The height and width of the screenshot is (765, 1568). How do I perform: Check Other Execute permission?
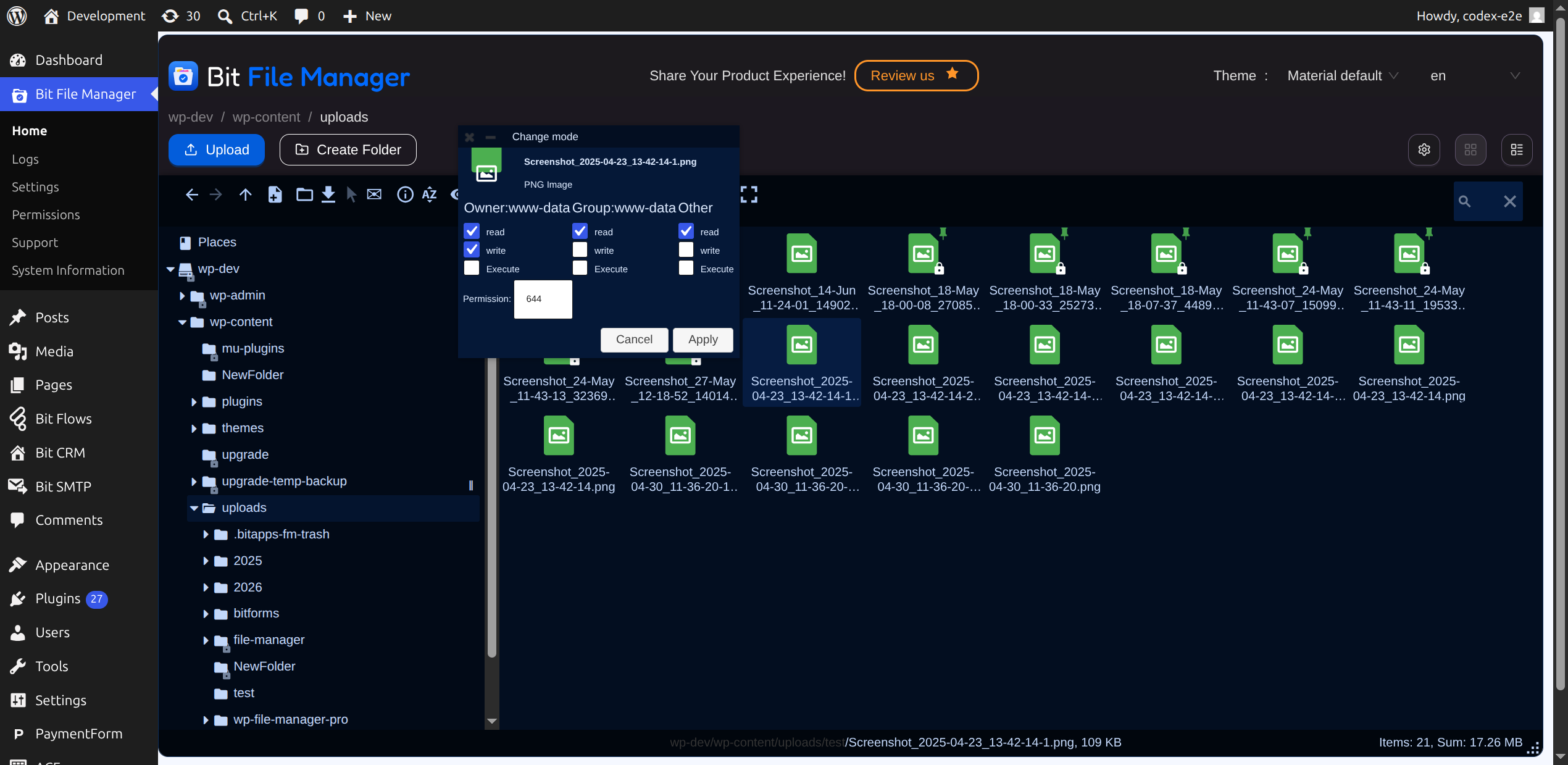[x=686, y=269]
